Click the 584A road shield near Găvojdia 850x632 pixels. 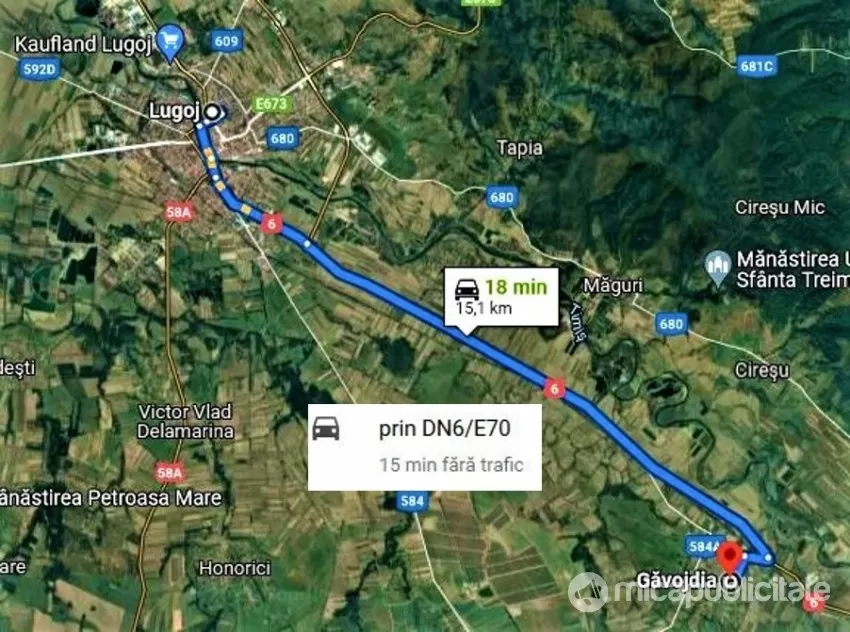coord(703,546)
